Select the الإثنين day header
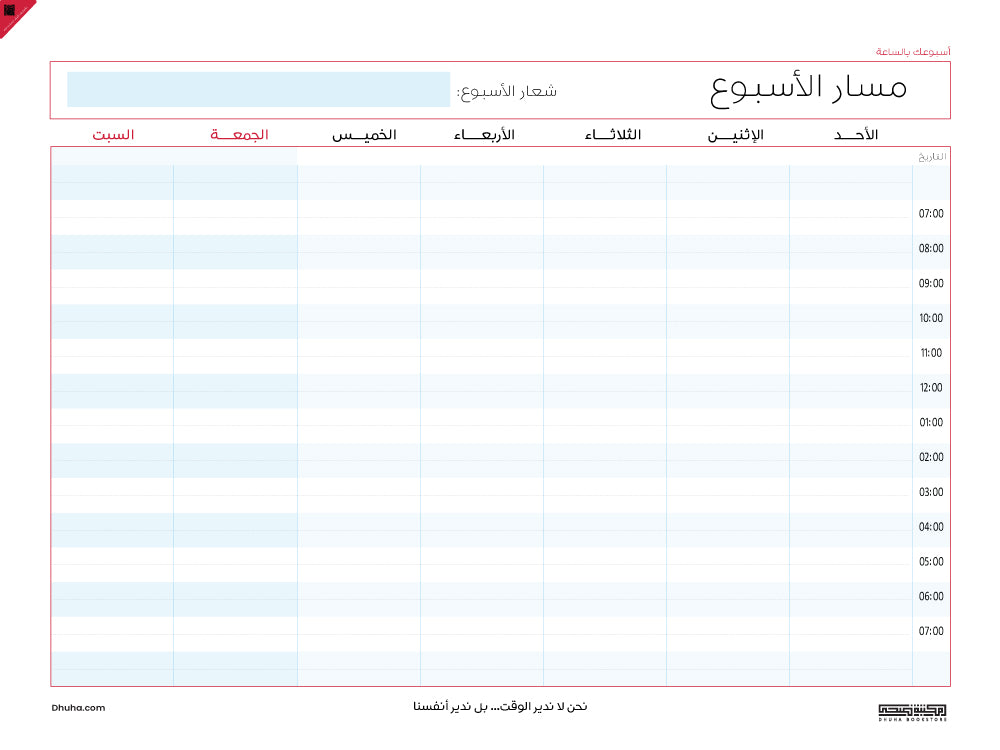1000x750 pixels. click(735, 135)
